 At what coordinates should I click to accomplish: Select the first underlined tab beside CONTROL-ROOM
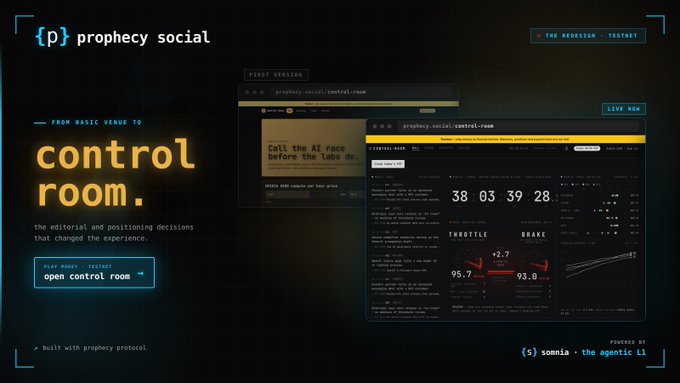click(415, 148)
